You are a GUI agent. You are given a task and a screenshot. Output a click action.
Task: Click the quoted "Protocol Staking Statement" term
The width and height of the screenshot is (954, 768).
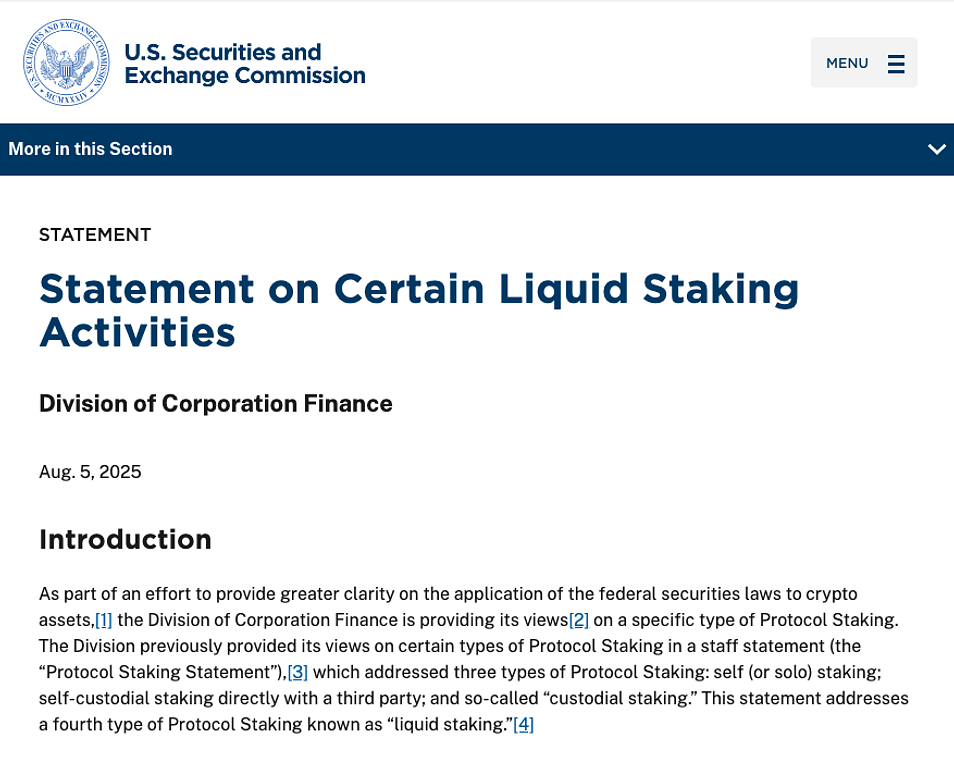click(x=160, y=672)
